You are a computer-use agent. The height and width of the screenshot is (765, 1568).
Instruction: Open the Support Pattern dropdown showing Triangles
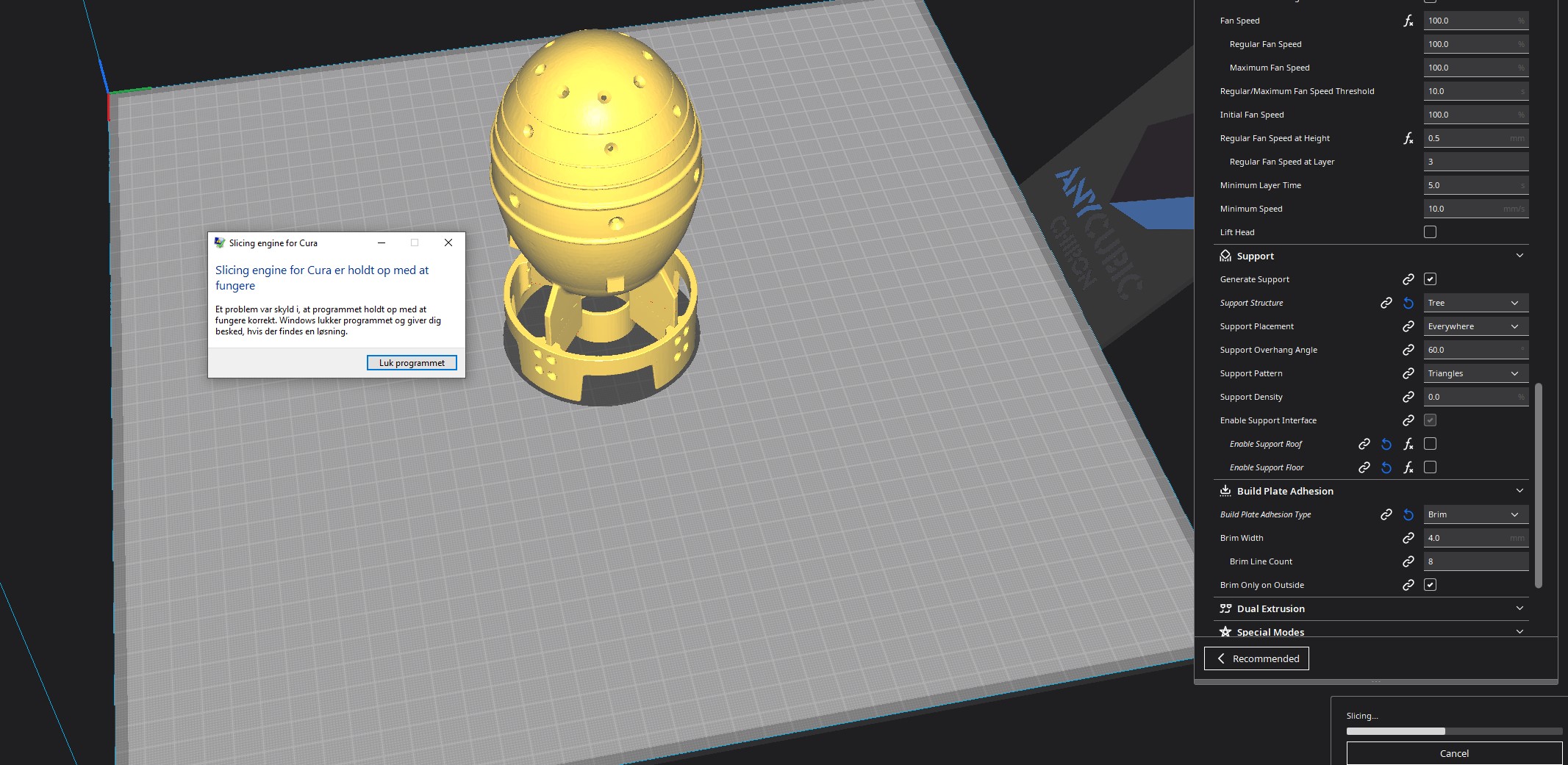tap(1476, 373)
